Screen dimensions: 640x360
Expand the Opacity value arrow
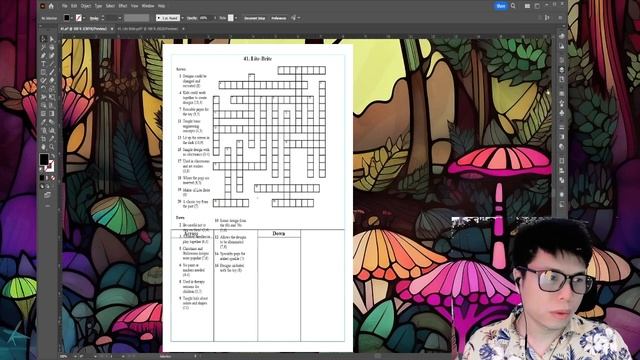point(215,18)
